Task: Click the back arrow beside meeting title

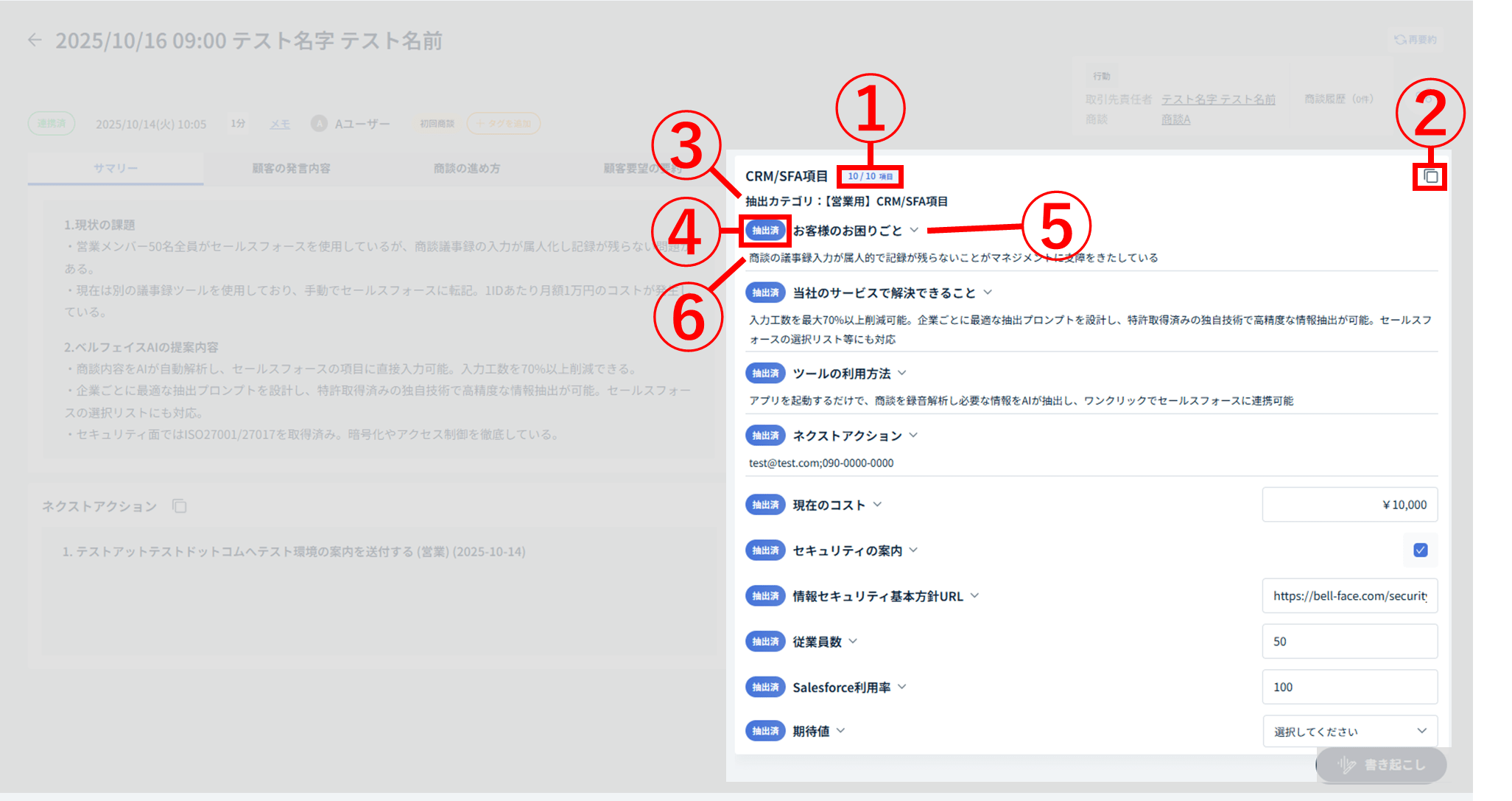Action: pyautogui.click(x=35, y=40)
